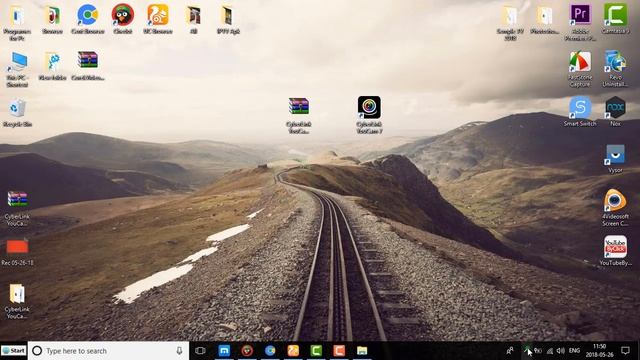Select the Programs for Pc folder
Viewport: 640px width, 360px height.
pos(17,16)
